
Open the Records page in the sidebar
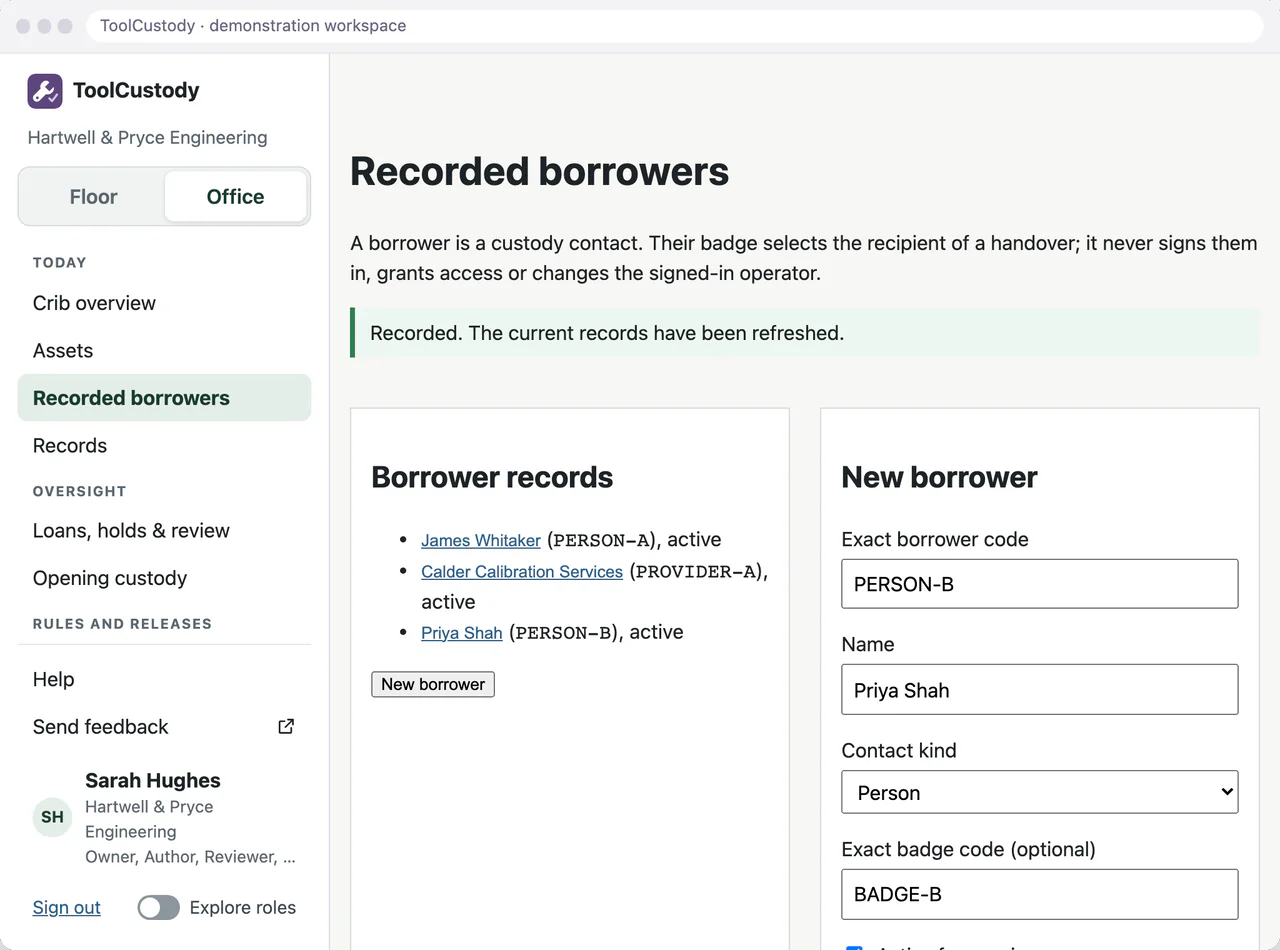[164, 446]
